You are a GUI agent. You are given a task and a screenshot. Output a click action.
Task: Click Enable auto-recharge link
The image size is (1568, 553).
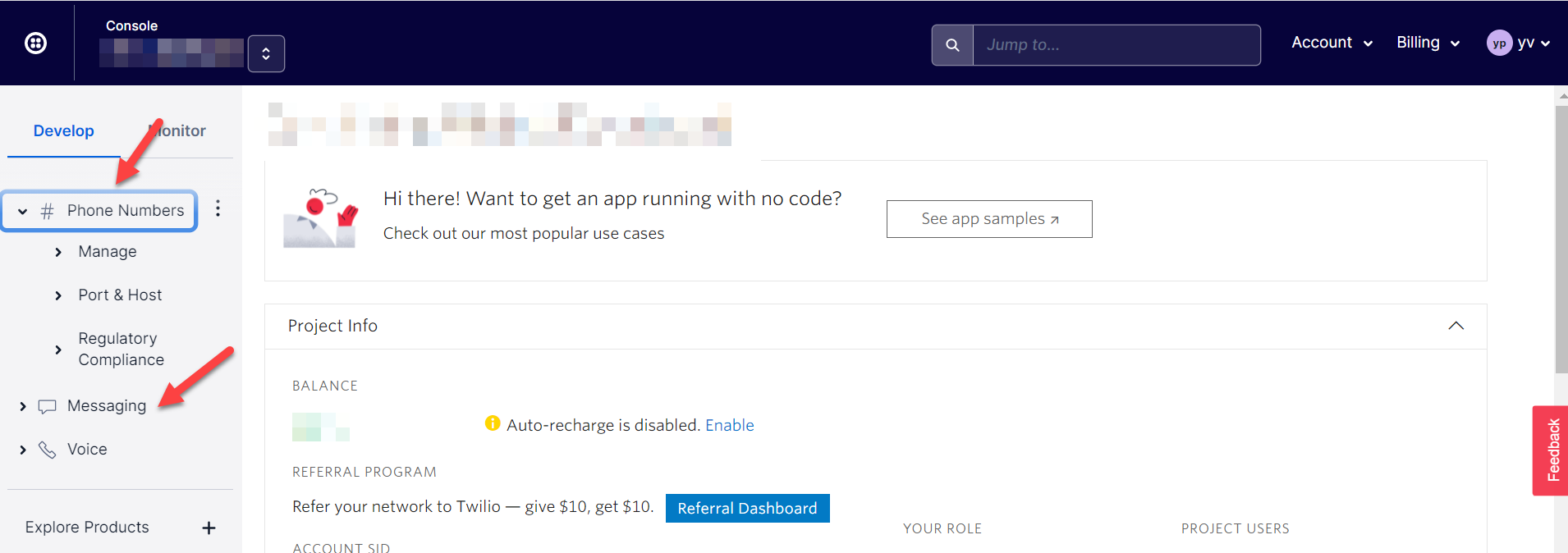click(729, 425)
